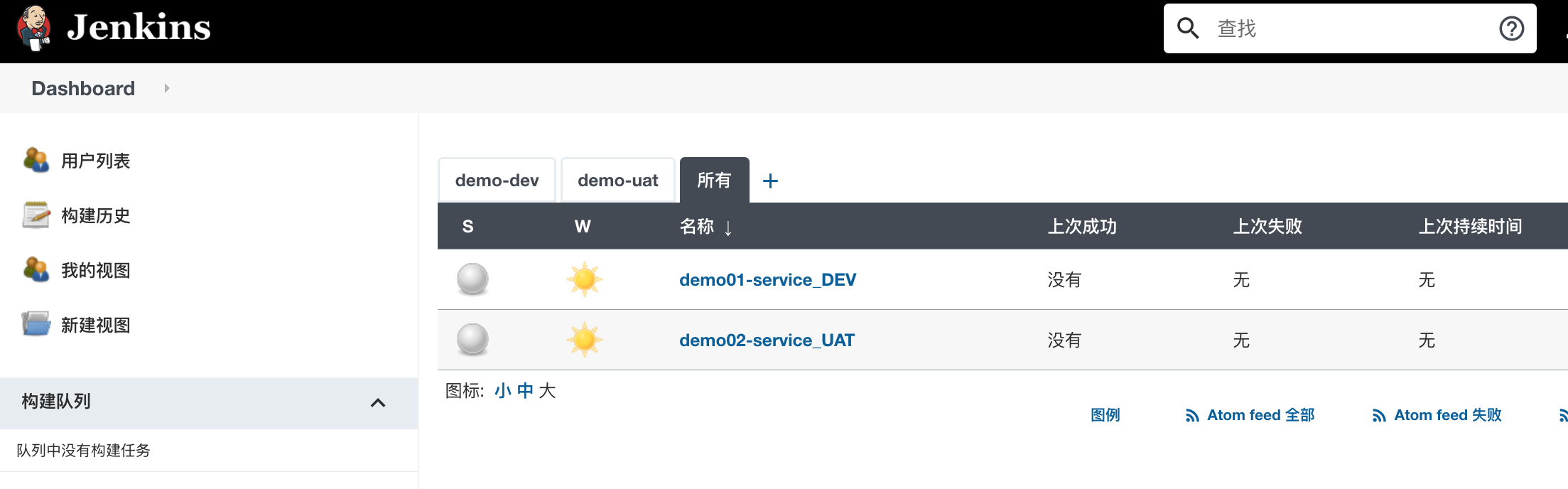
Task: Expand the Dashboard breadcrumb arrow
Action: click(x=167, y=88)
